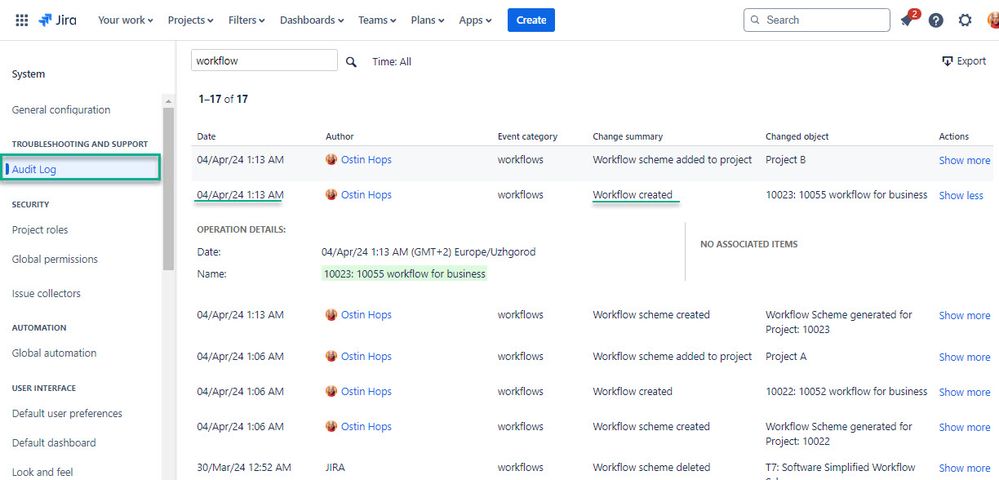The image size is (999, 480).
Task: Click Show more for Project B row
Action: click(965, 160)
